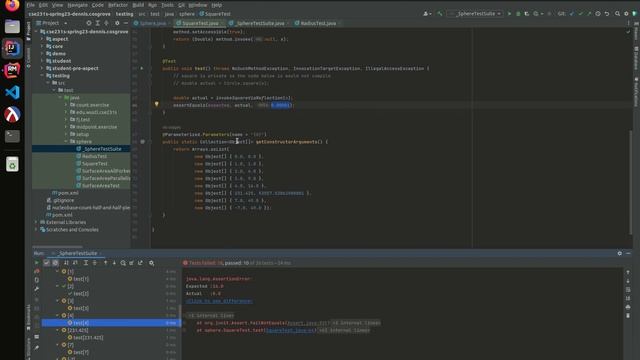This screenshot has height=360, width=640.
Task: Run the _SphereTestSuite configuration
Action: coord(509,13)
